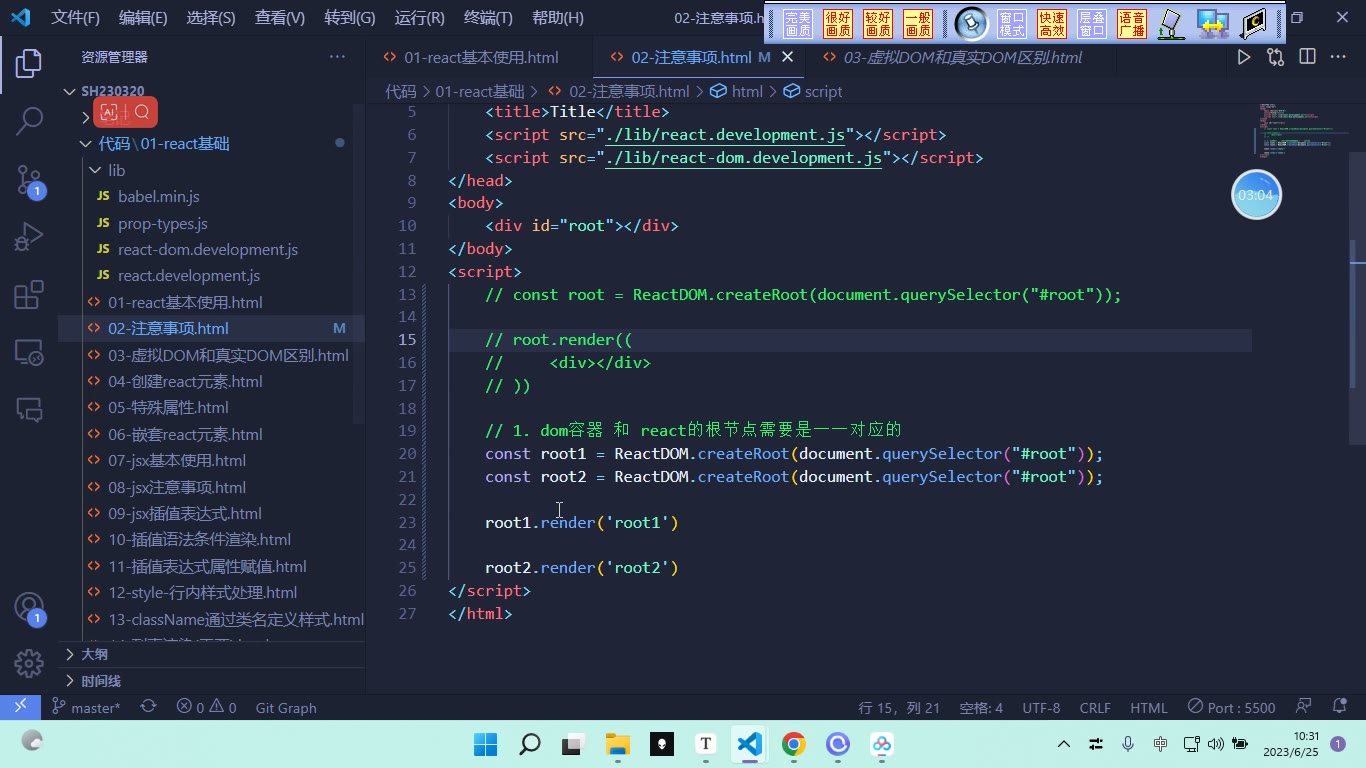Open 08-jsx注意事项.html in explorer
1366x768 pixels.
177,487
